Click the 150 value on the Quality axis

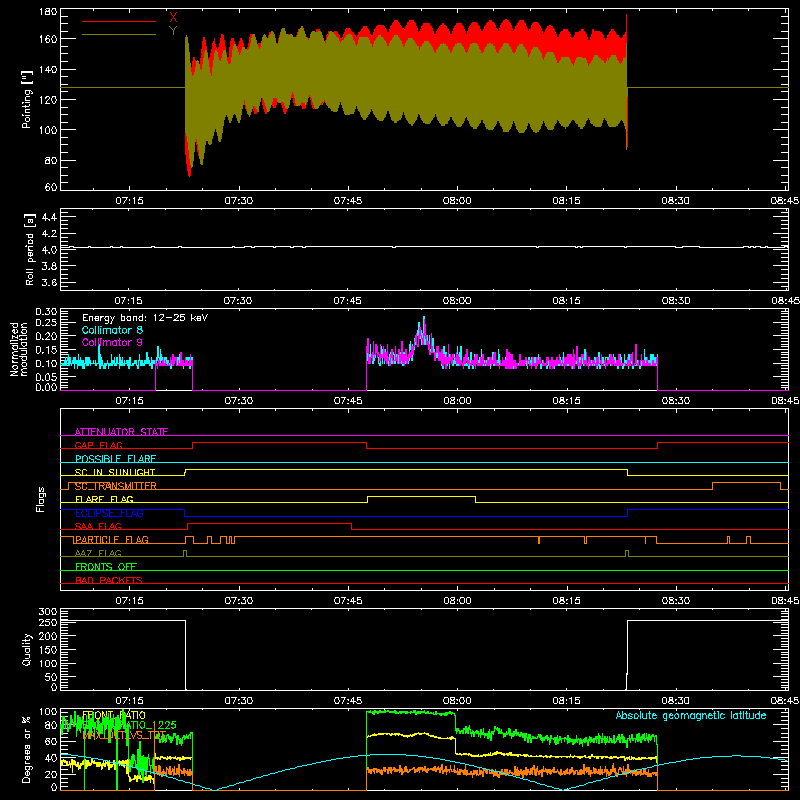48,650
